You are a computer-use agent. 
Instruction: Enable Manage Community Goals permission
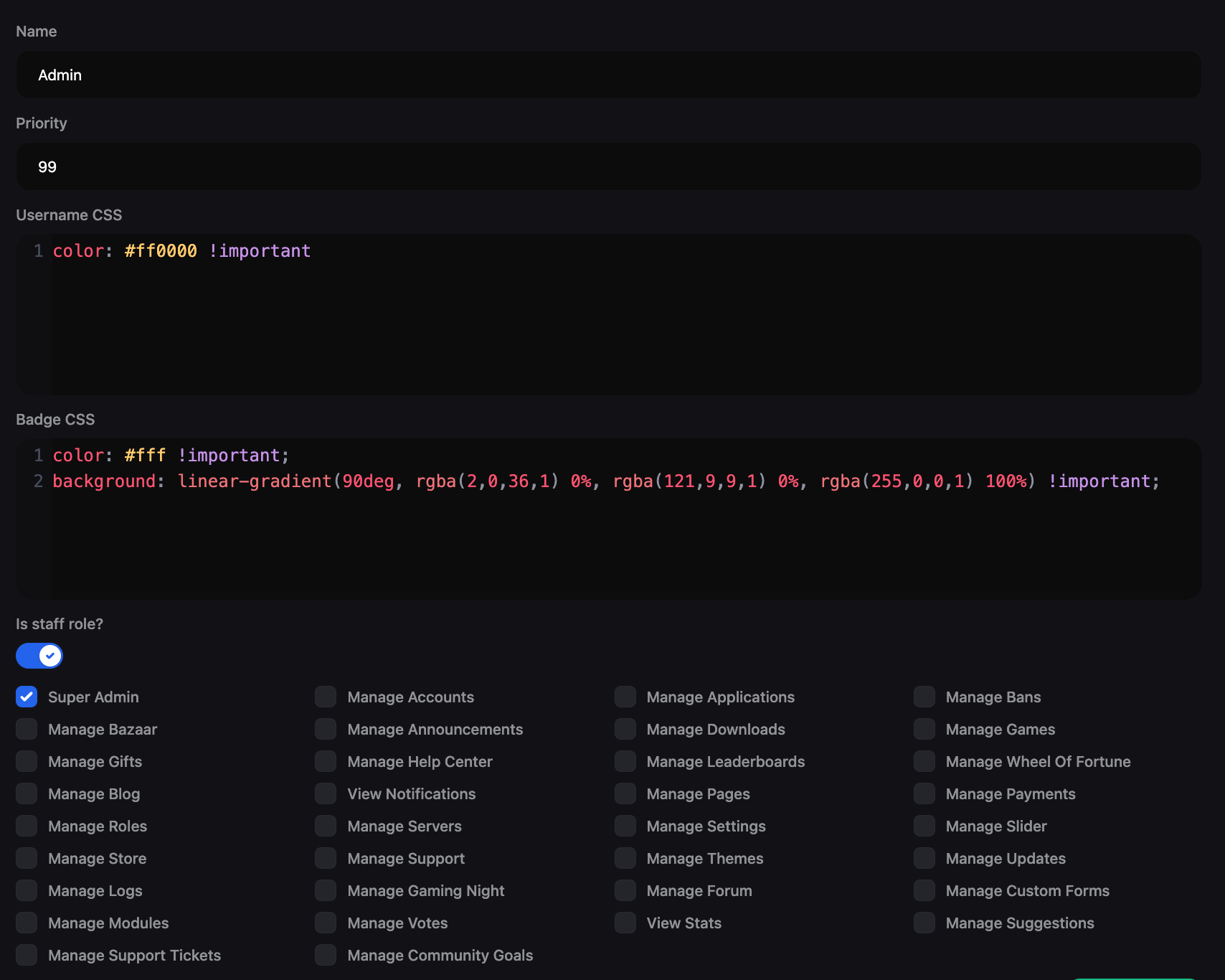tap(326, 955)
